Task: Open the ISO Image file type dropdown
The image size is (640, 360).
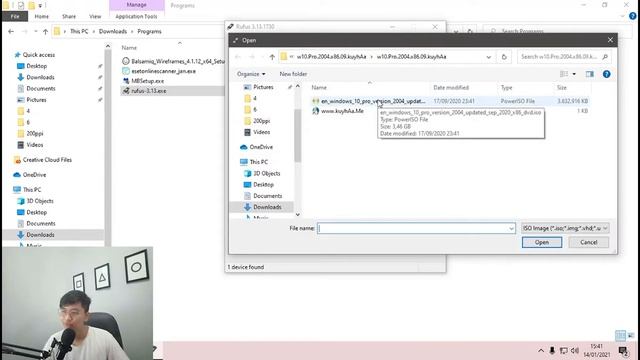Action: pos(565,228)
